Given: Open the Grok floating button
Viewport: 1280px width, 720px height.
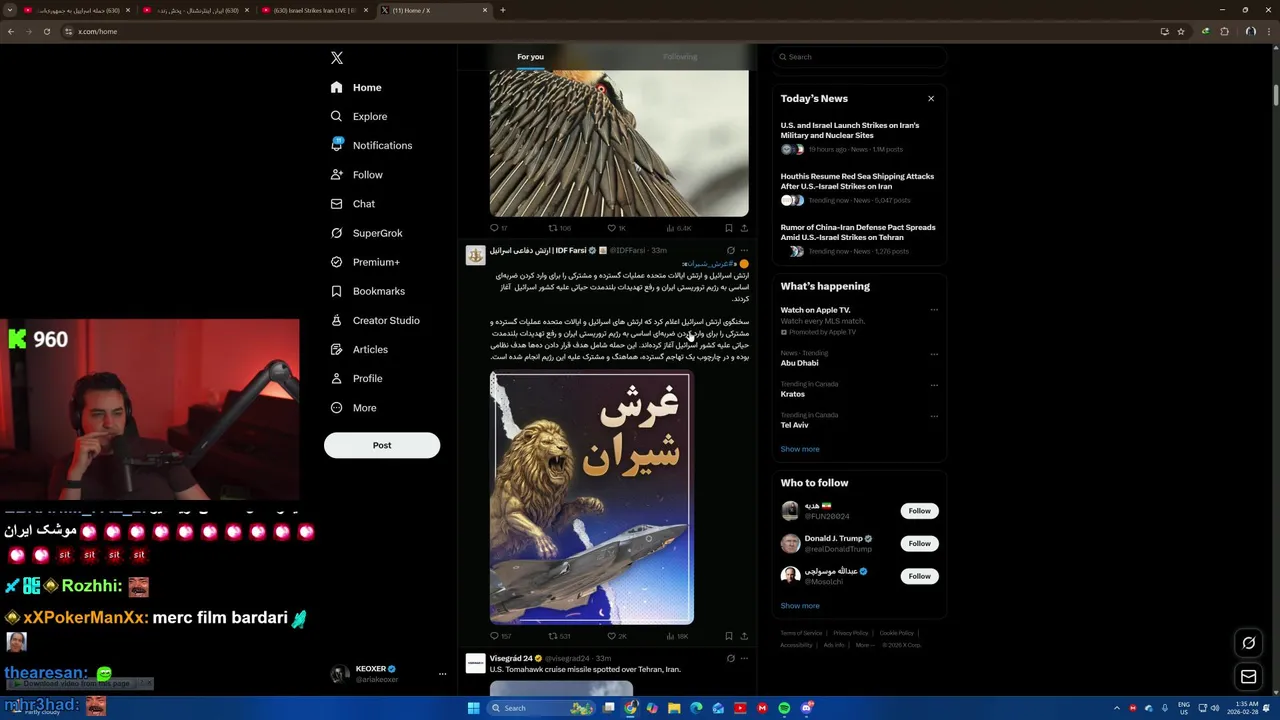Looking at the screenshot, I should point(1249,643).
